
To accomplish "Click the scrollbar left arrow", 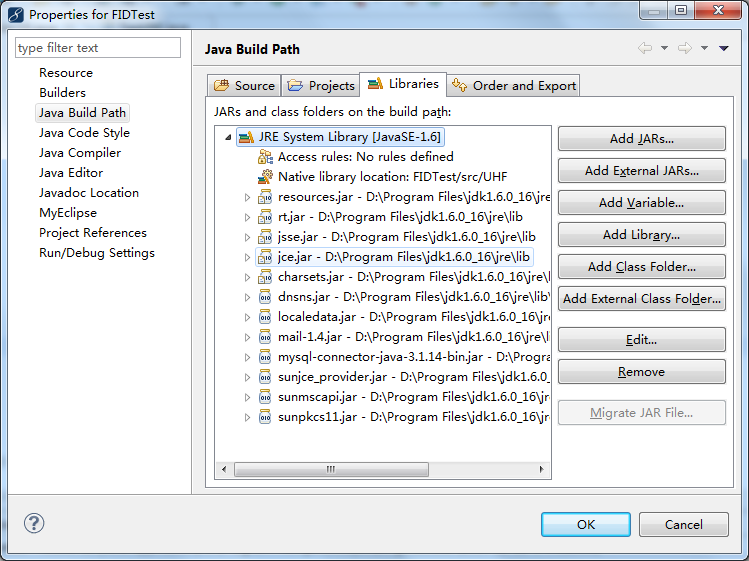I will pyautogui.click(x=224, y=469).
